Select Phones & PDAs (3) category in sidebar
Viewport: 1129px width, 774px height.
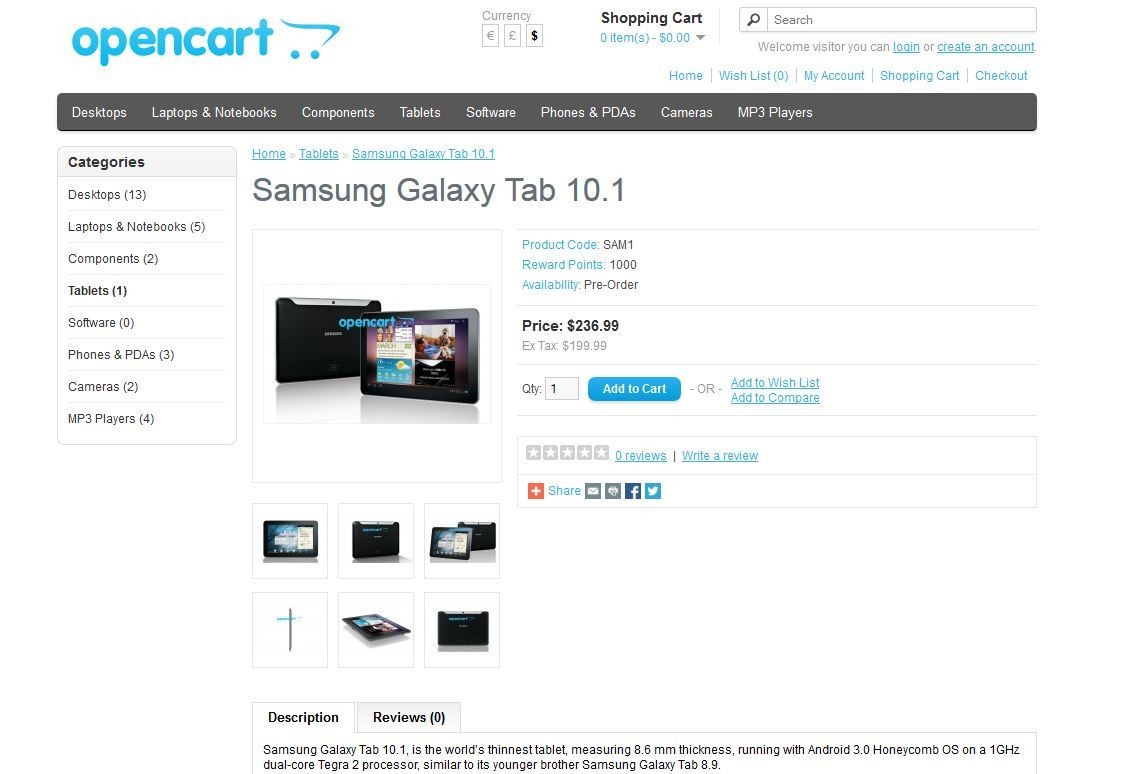click(121, 354)
